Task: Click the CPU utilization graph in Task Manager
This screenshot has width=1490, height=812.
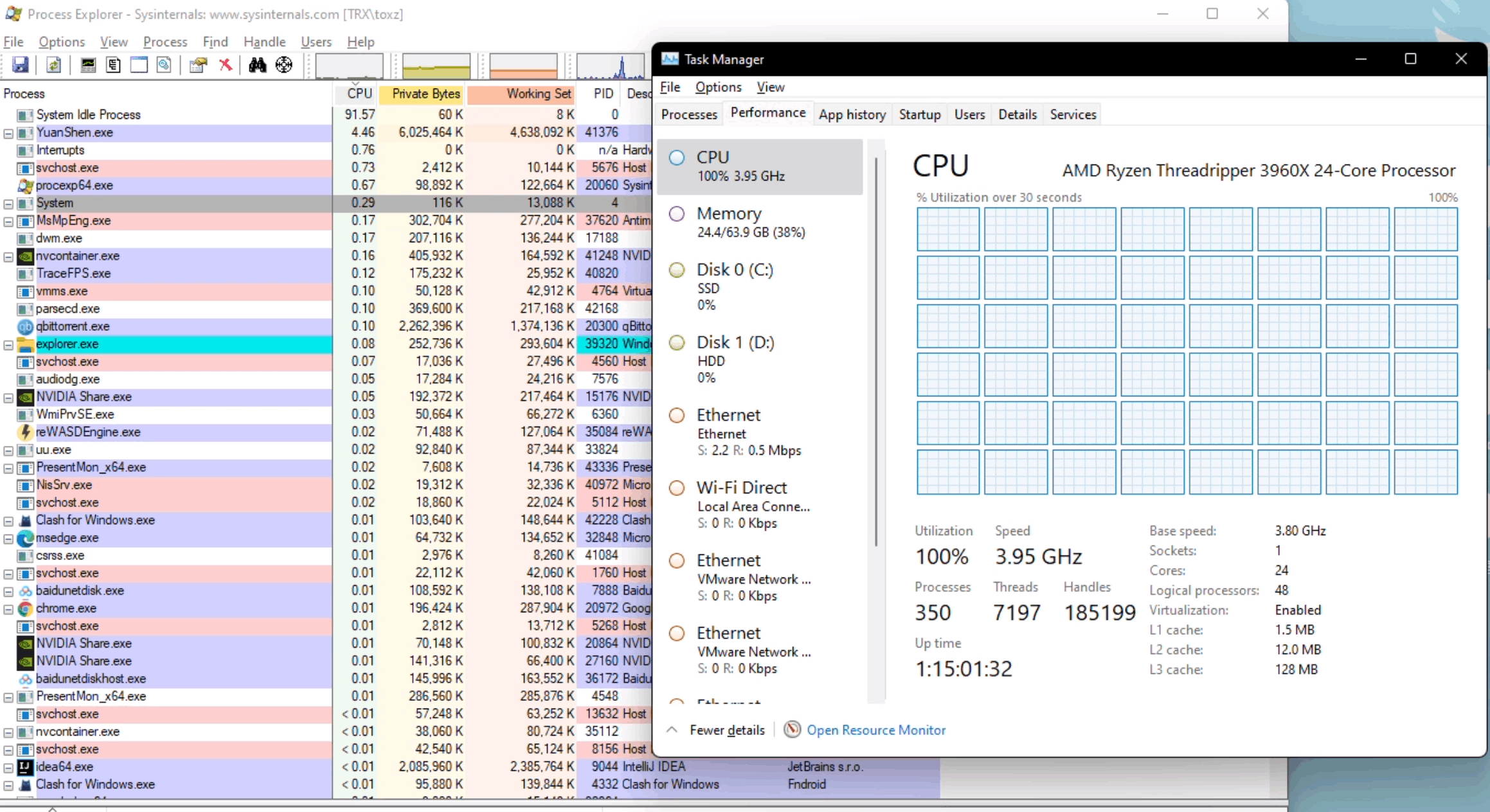Action: 1185,350
